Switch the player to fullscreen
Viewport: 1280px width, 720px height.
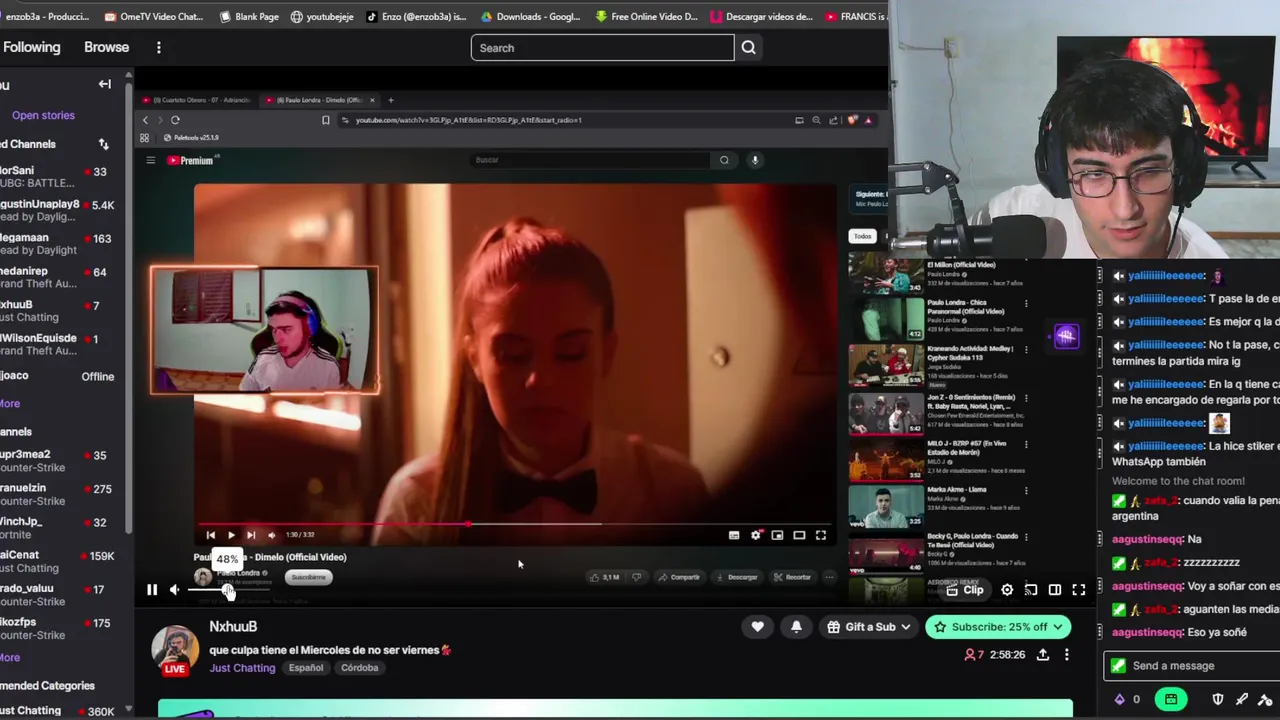1079,590
